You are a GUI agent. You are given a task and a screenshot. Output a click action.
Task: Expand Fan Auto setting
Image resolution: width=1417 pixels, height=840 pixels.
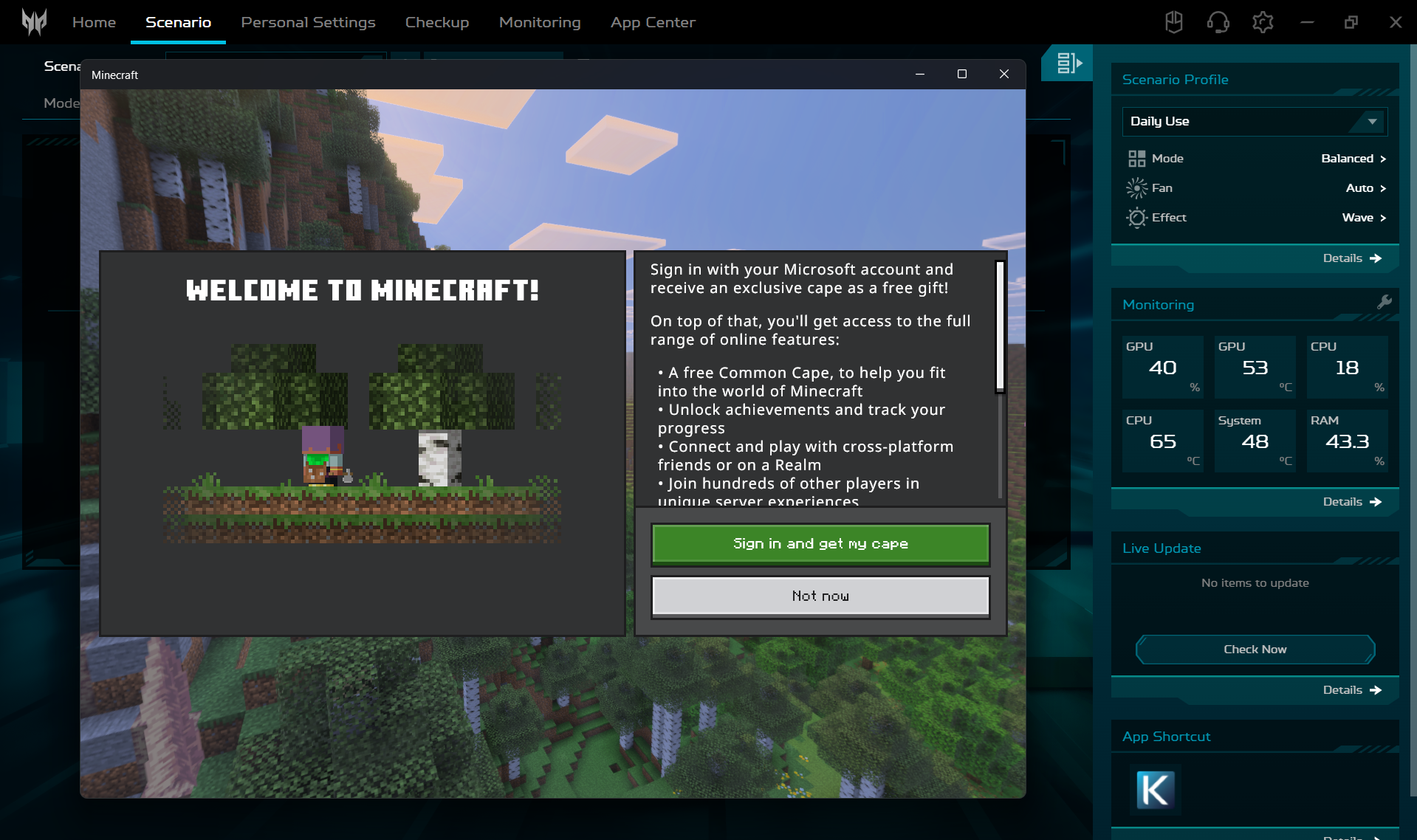1365,188
